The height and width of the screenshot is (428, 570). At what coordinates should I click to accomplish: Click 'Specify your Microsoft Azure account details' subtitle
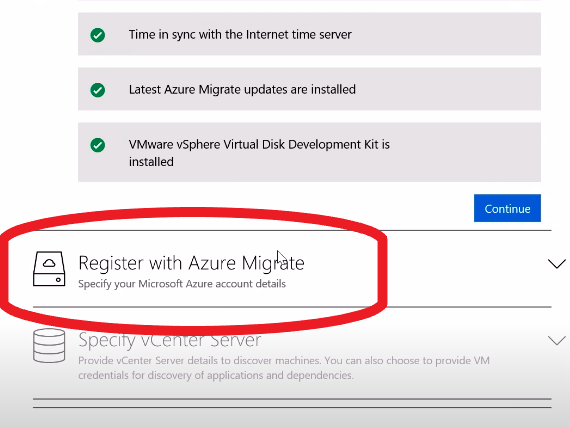(x=182, y=284)
